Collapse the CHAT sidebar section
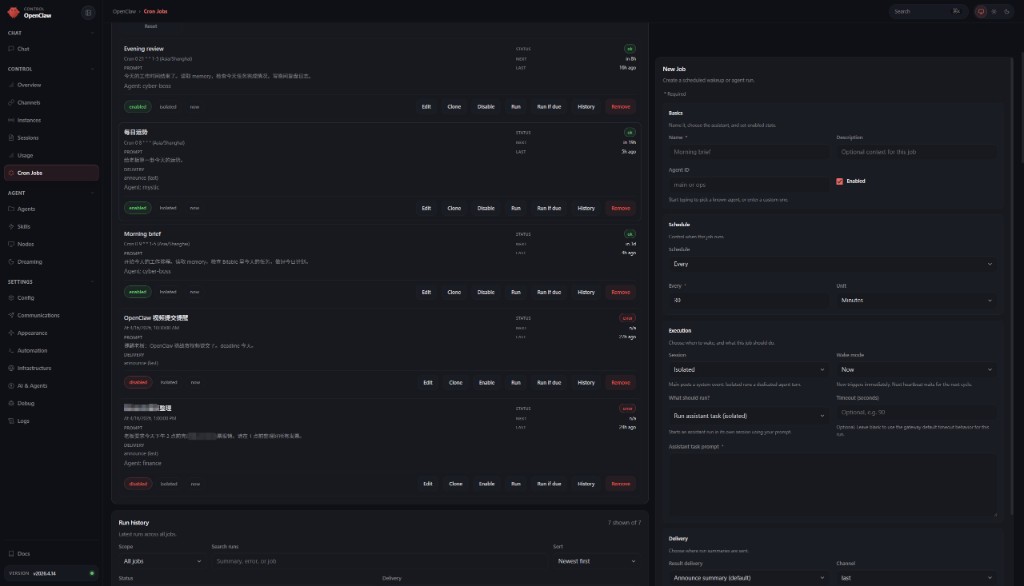This screenshot has height=586, width=1024. point(92,33)
